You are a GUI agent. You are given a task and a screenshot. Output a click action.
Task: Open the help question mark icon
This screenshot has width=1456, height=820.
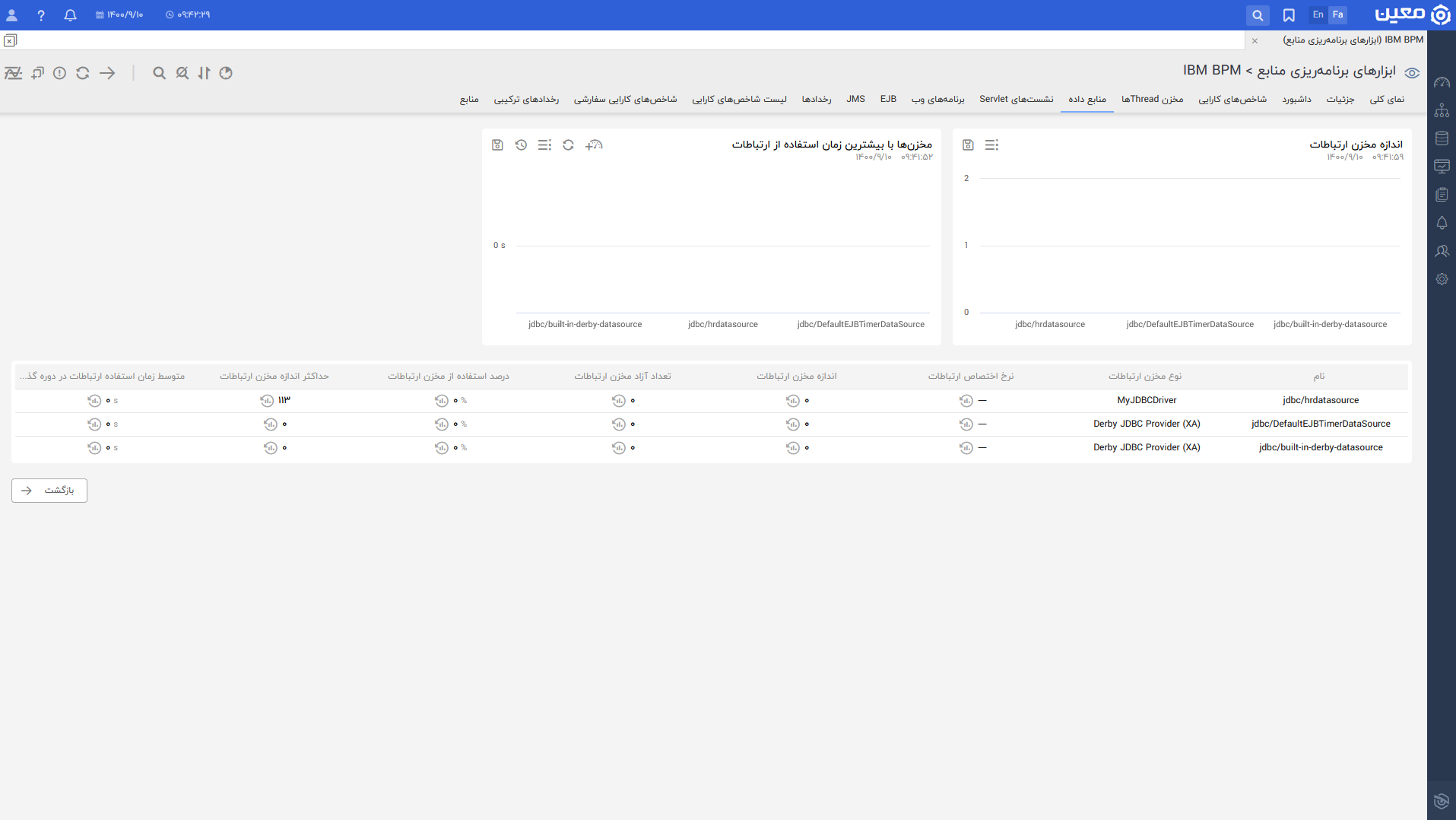41,14
